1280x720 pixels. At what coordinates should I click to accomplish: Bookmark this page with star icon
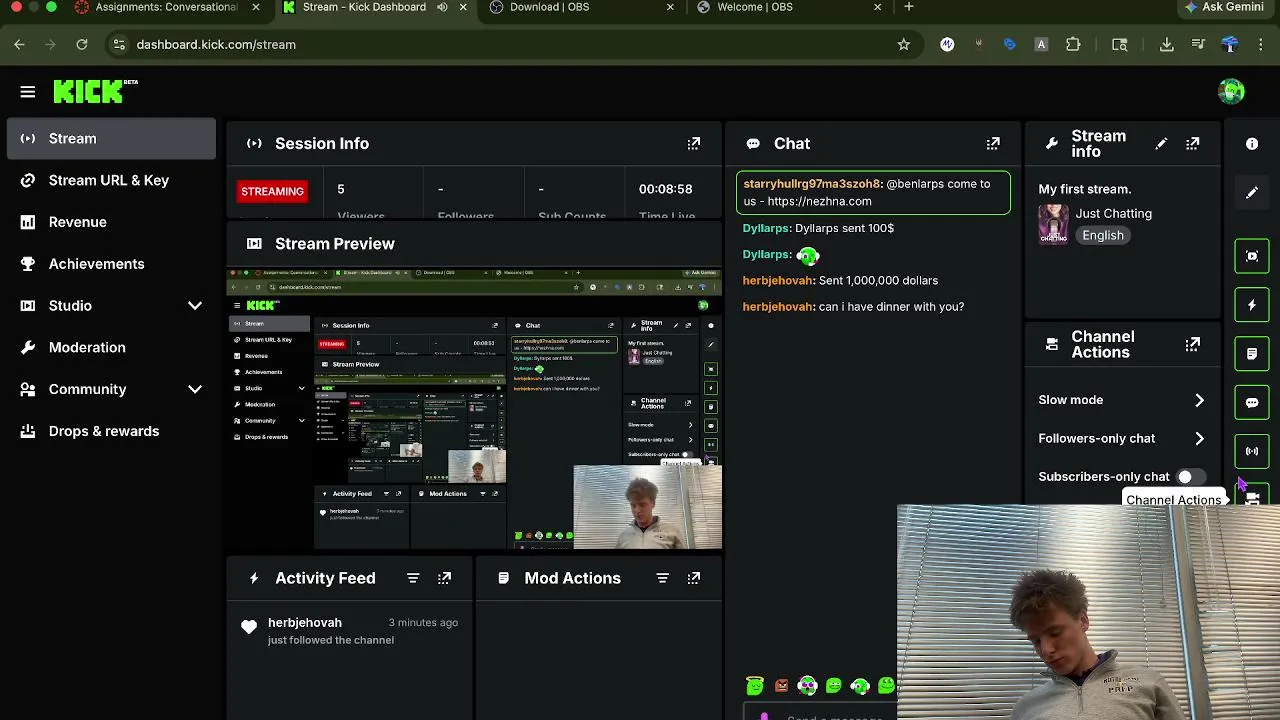904,44
